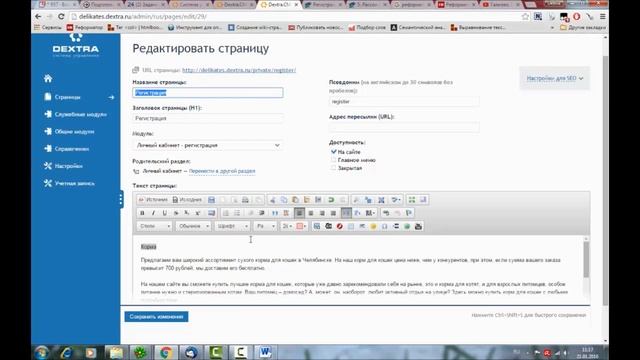
Task: Open the text color picker in the editor
Action: [x=288, y=226]
